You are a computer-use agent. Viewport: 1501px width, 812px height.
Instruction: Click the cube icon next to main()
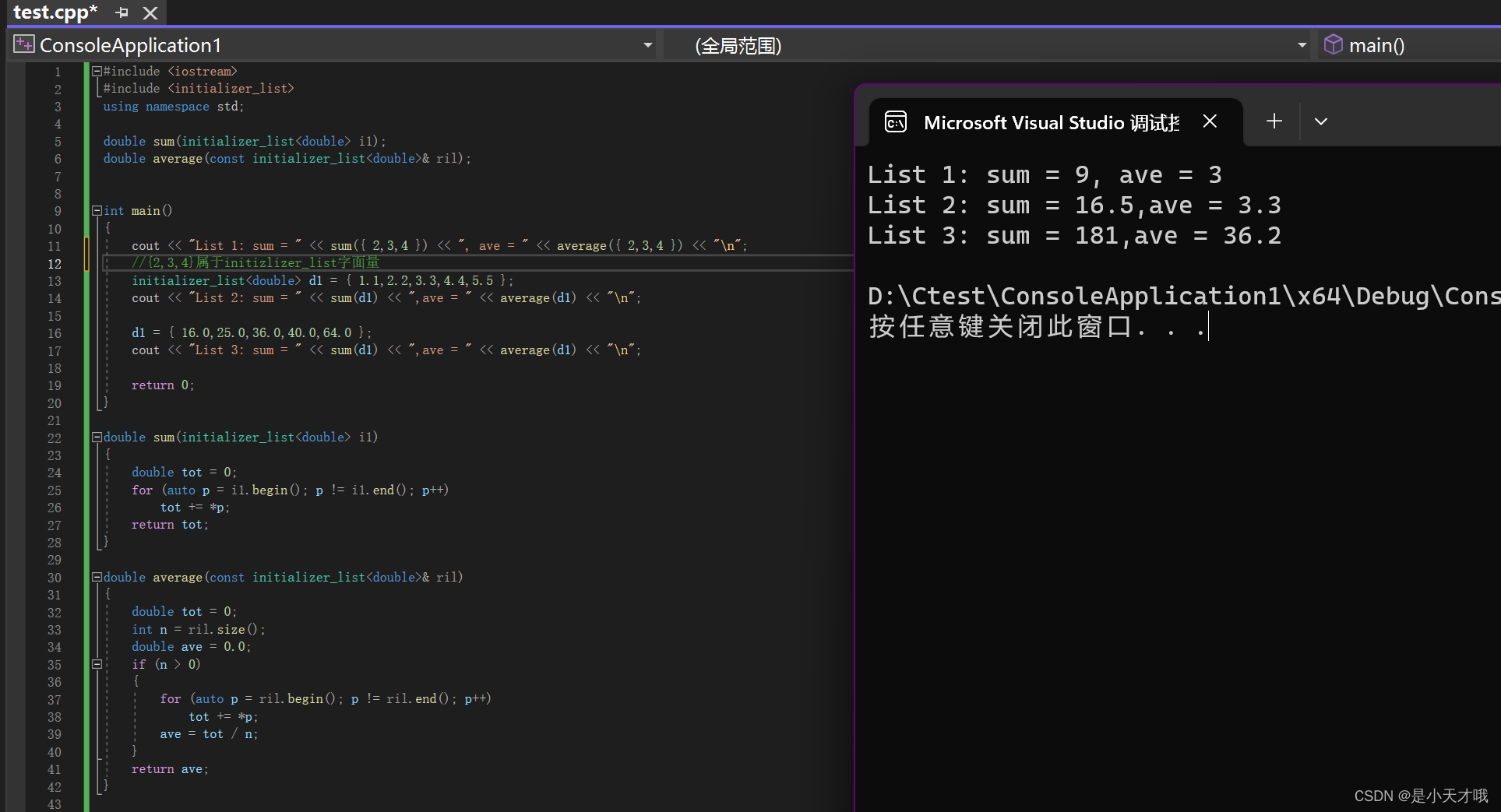click(1334, 44)
